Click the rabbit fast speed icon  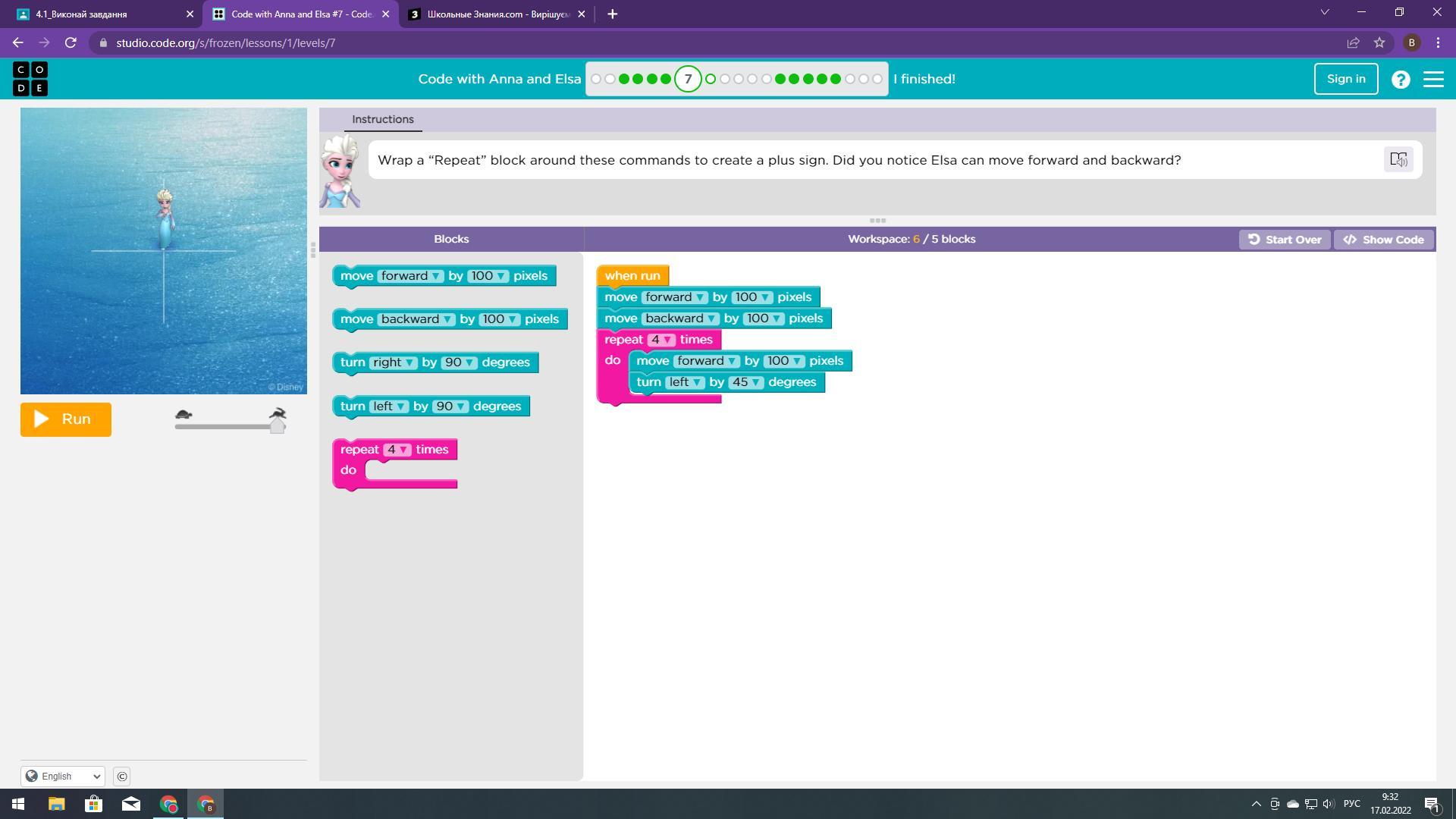278,413
